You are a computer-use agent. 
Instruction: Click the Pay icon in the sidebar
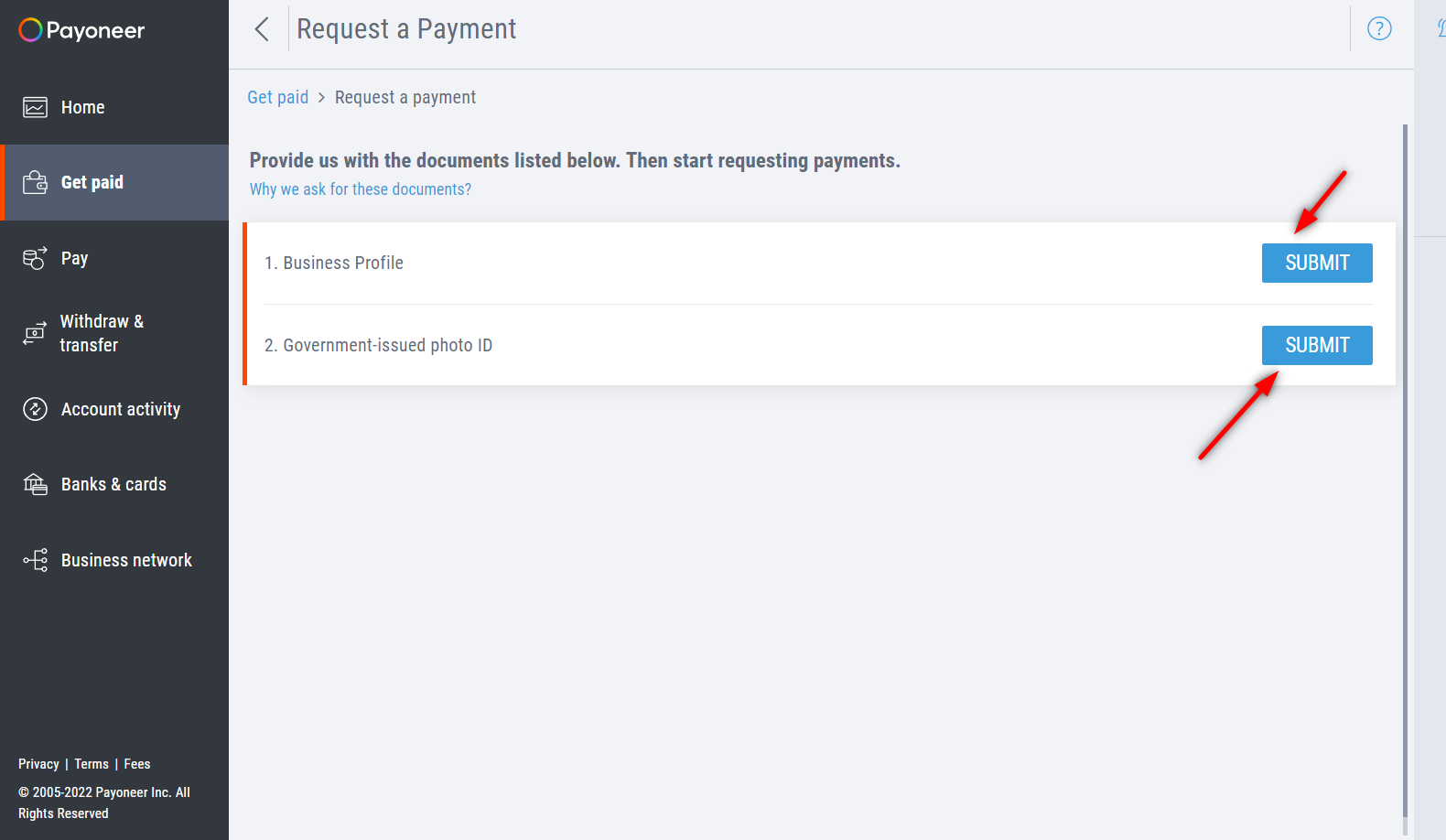tap(35, 258)
